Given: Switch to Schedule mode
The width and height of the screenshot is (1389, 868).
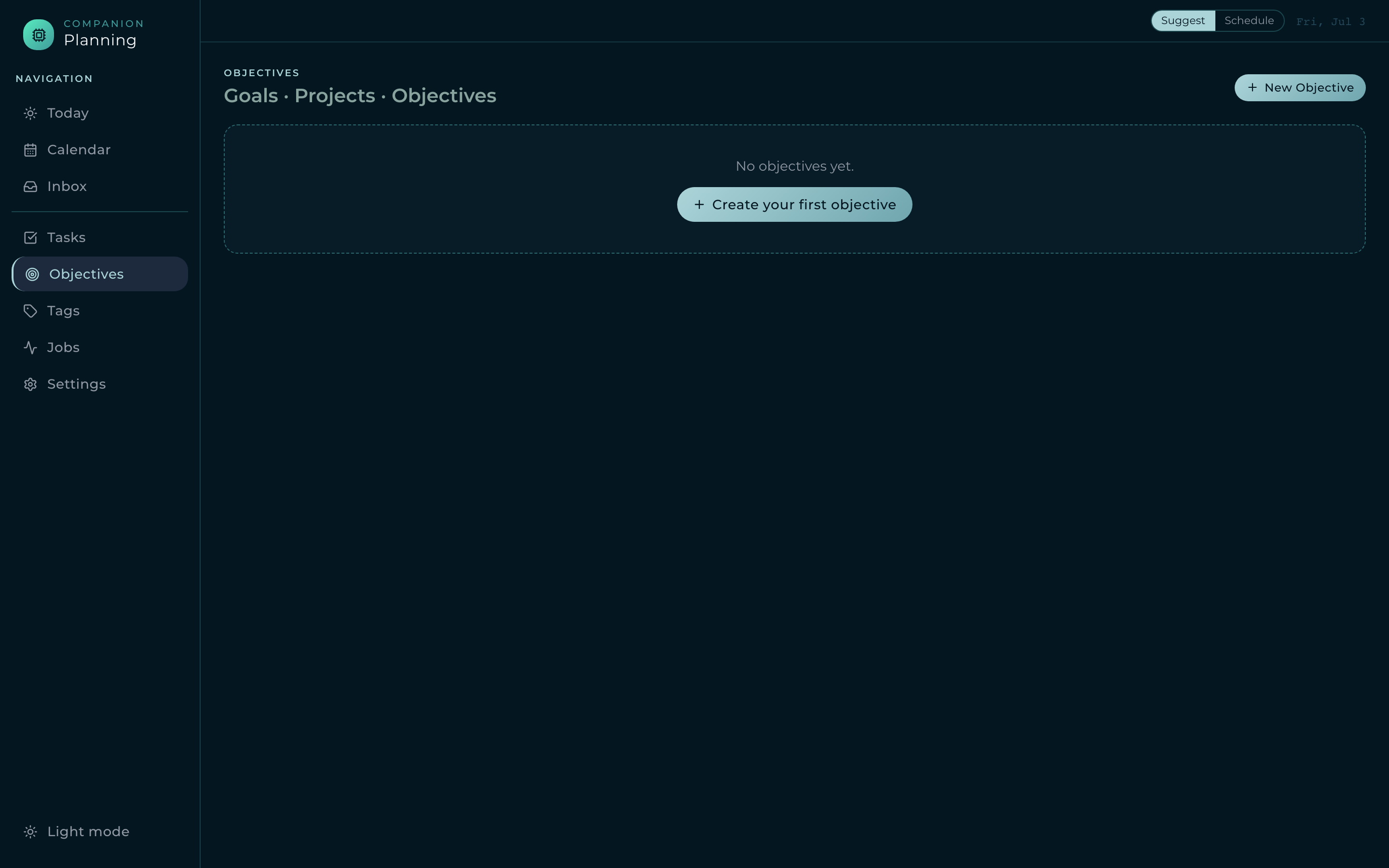Looking at the screenshot, I should 1249,21.
